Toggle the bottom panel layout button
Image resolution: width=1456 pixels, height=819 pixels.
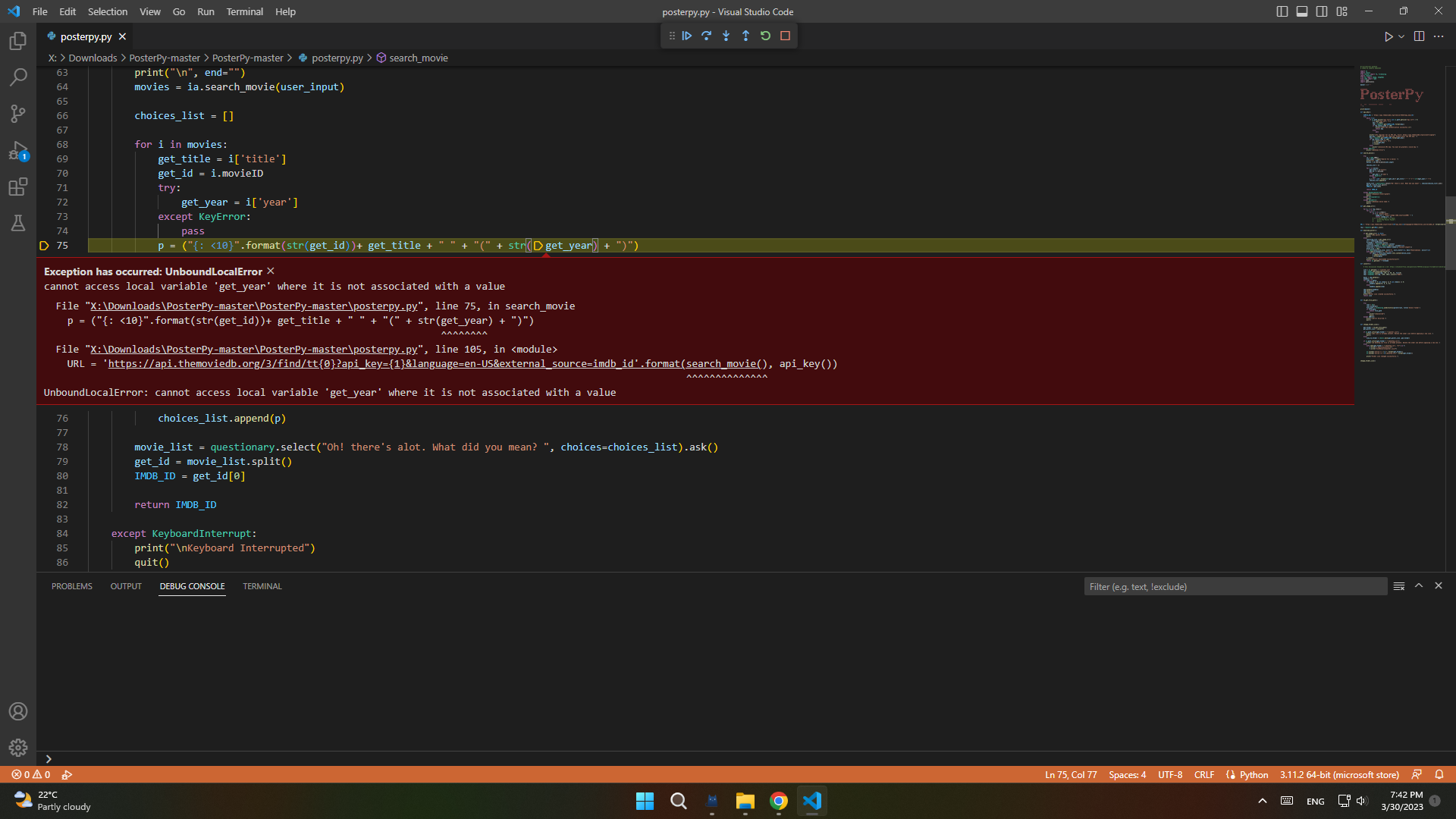coord(1301,11)
